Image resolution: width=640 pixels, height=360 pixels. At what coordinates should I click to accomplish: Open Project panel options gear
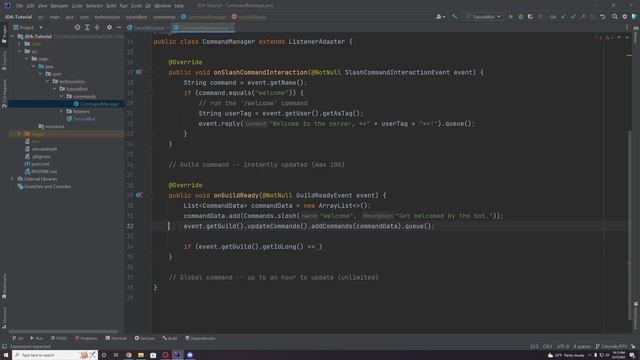109,27
